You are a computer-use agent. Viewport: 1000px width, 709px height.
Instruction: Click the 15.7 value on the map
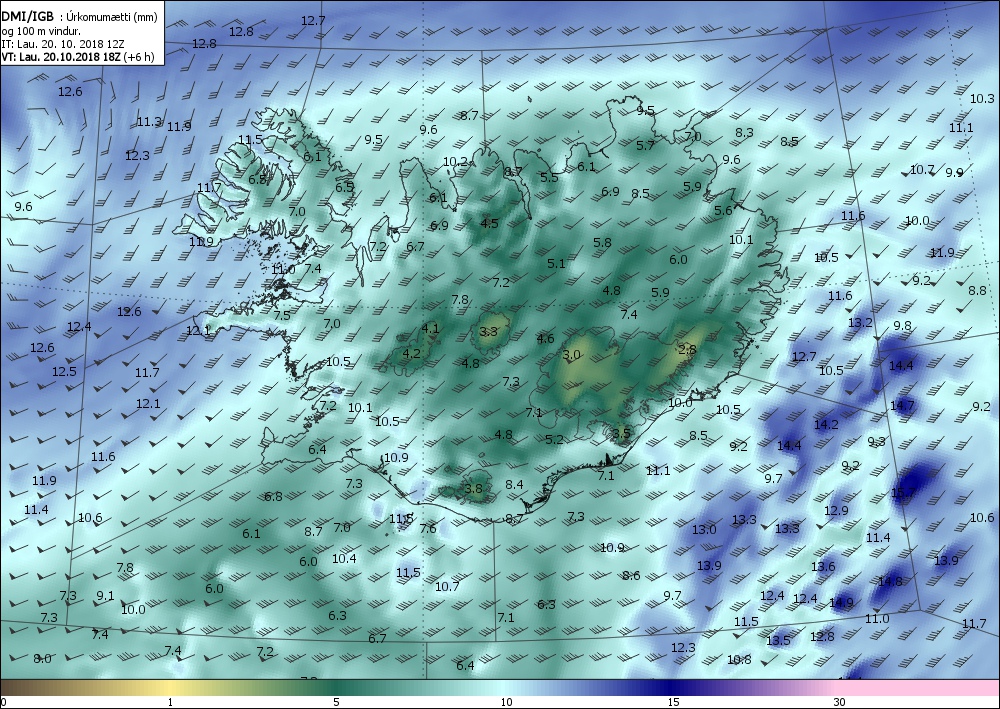(903, 492)
